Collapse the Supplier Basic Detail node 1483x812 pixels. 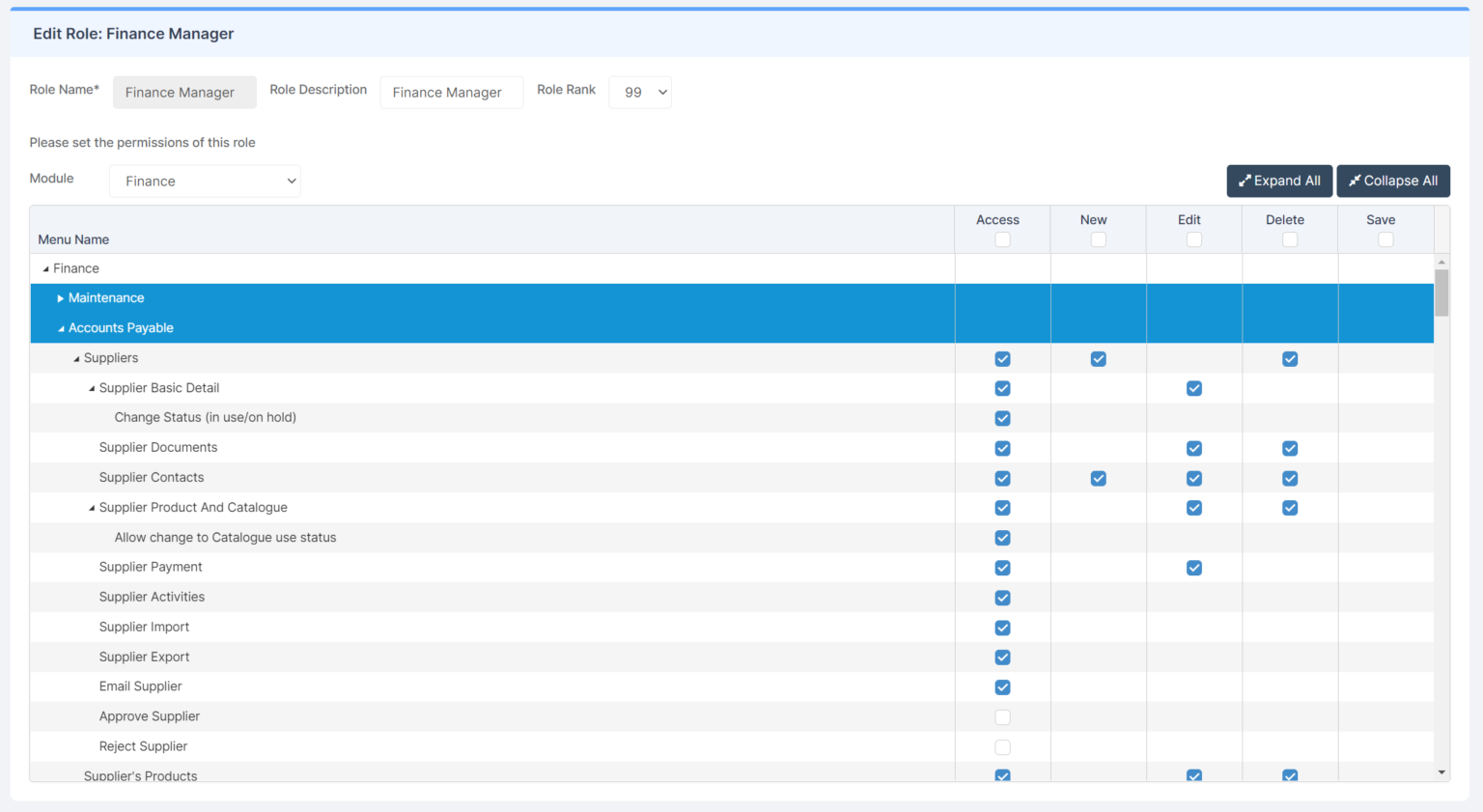[x=90, y=387]
